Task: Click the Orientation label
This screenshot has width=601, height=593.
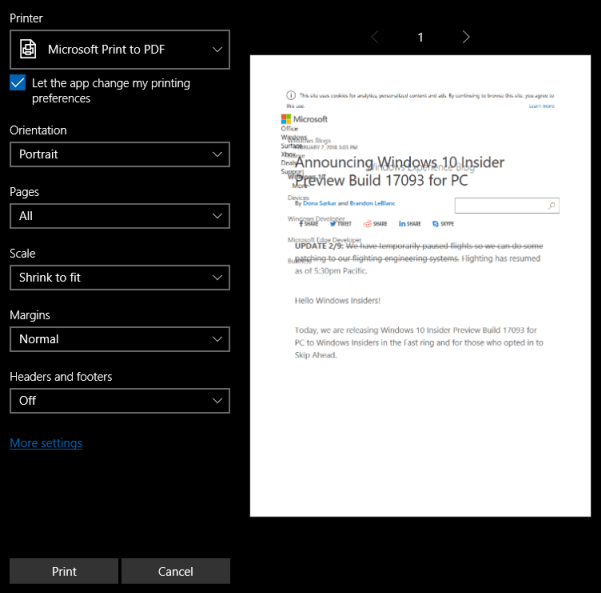Action: tap(38, 130)
